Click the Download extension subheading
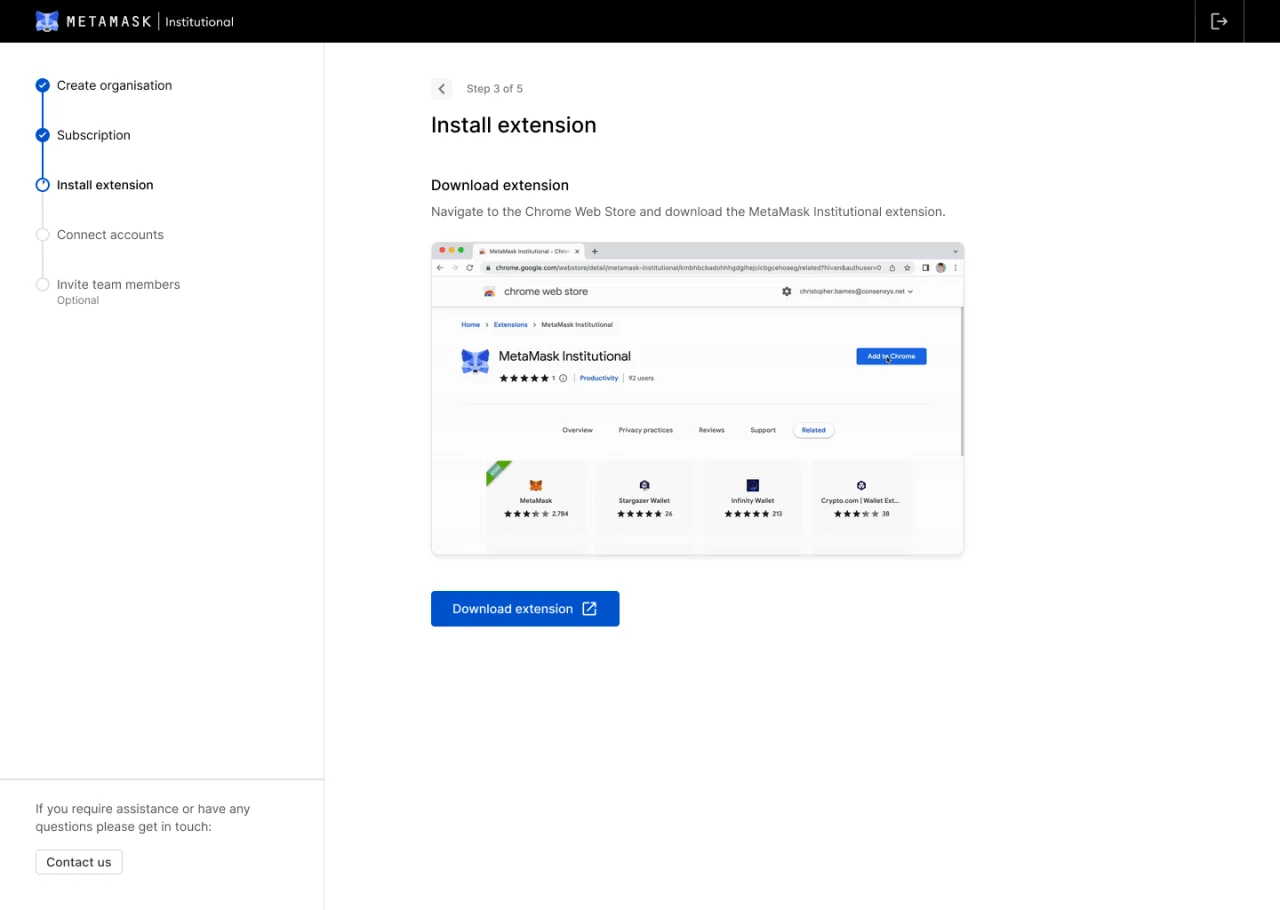 500,185
